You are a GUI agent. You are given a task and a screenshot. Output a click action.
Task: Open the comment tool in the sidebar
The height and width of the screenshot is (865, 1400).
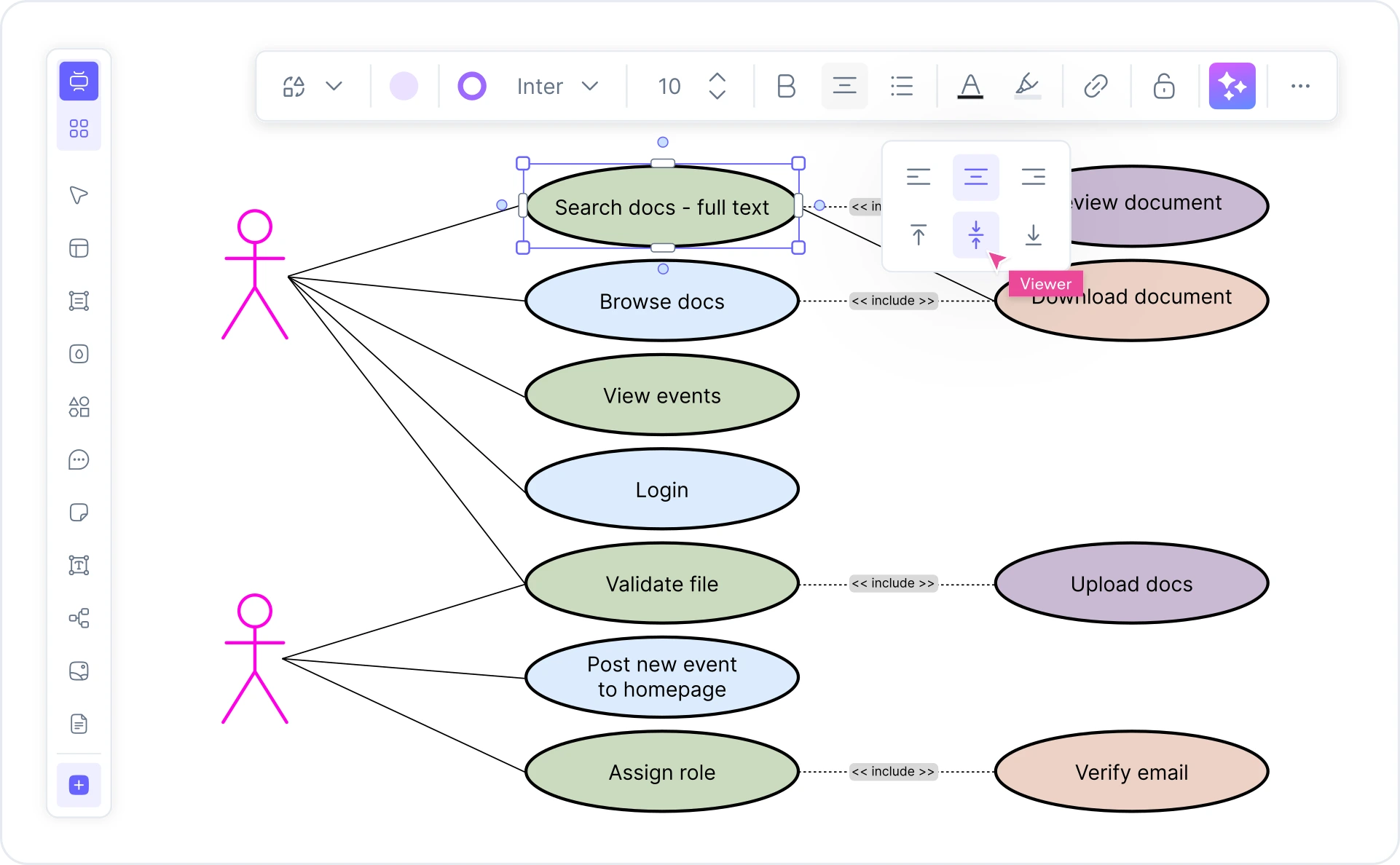pos(79,459)
